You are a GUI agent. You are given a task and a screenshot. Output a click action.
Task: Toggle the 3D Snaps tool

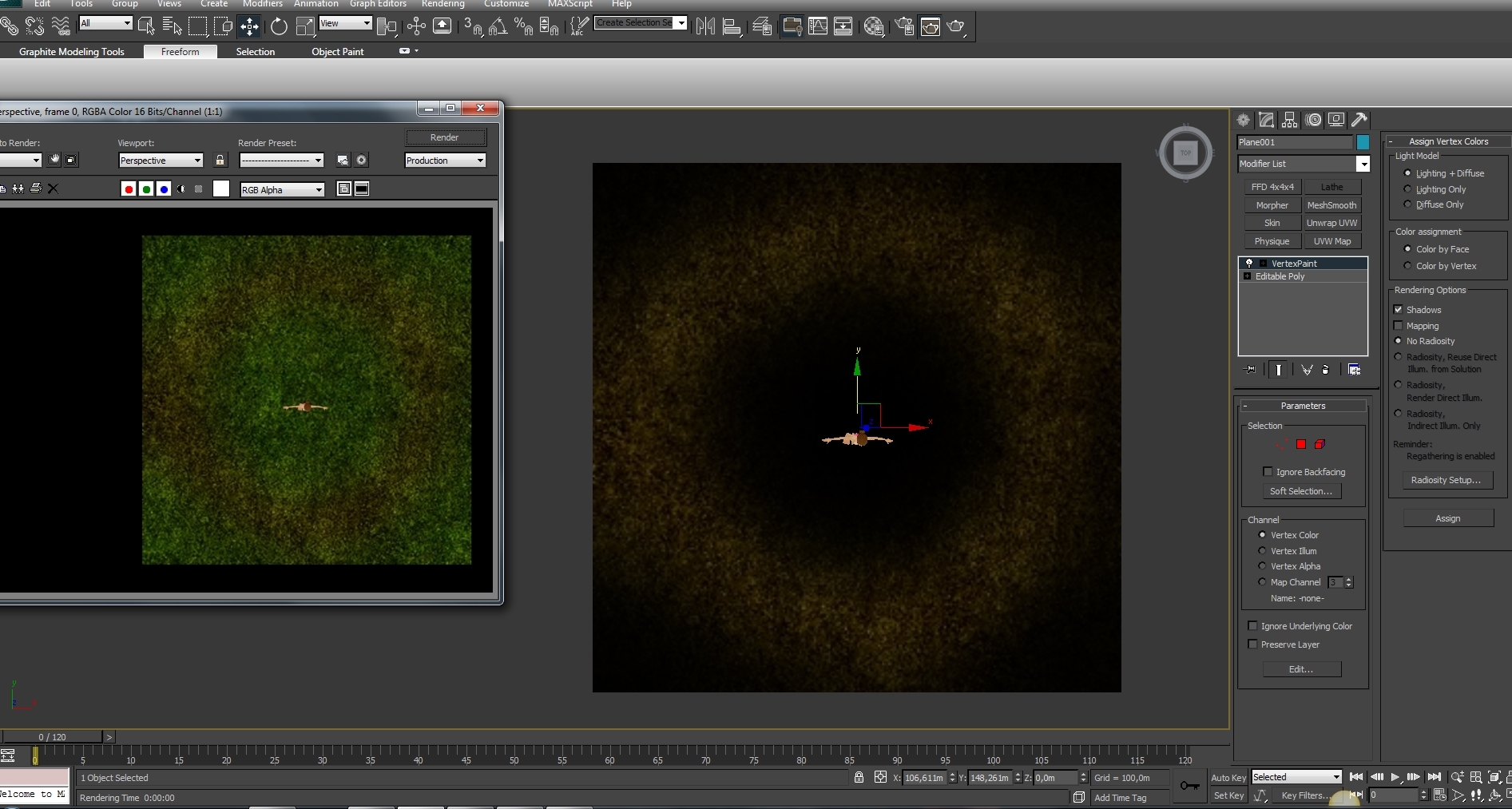click(473, 26)
